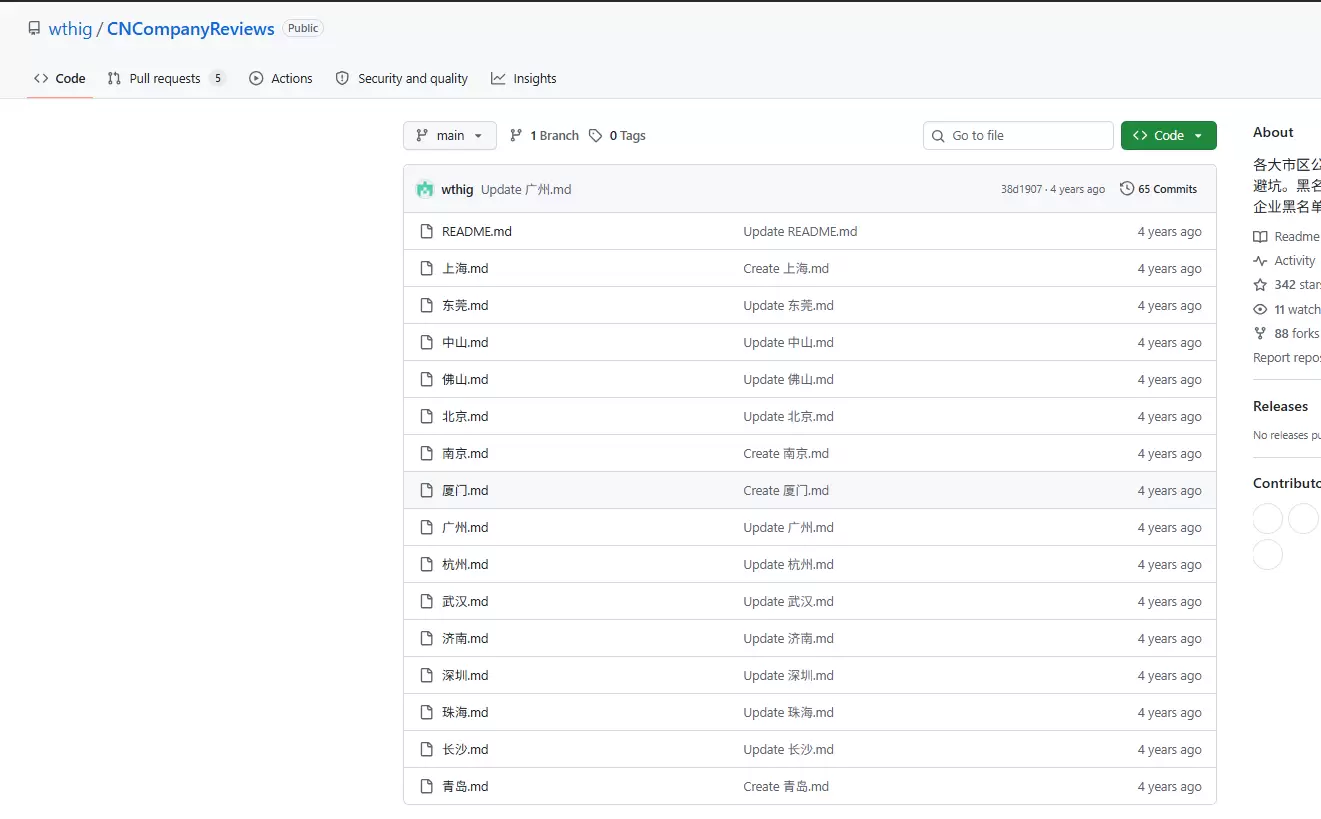Click the file icon next to 长沙.md
Image resolution: width=1321 pixels, height=819 pixels.
pos(426,750)
